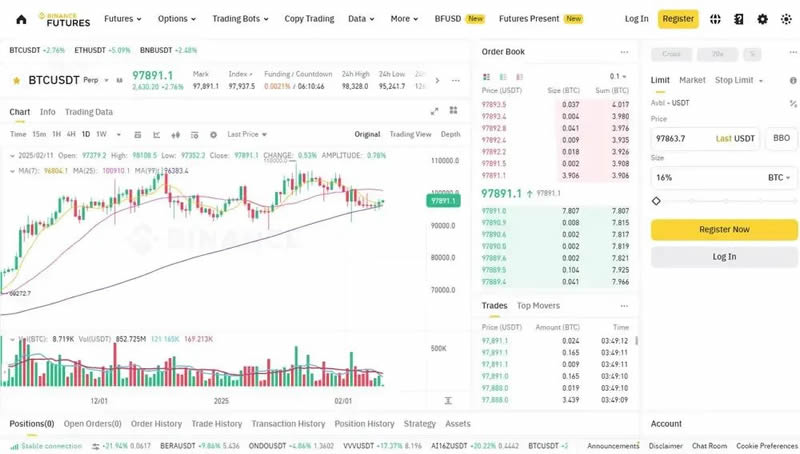Collapse the OHLC data row with its chevron
This screenshot has height=454, width=800.
(12, 156)
